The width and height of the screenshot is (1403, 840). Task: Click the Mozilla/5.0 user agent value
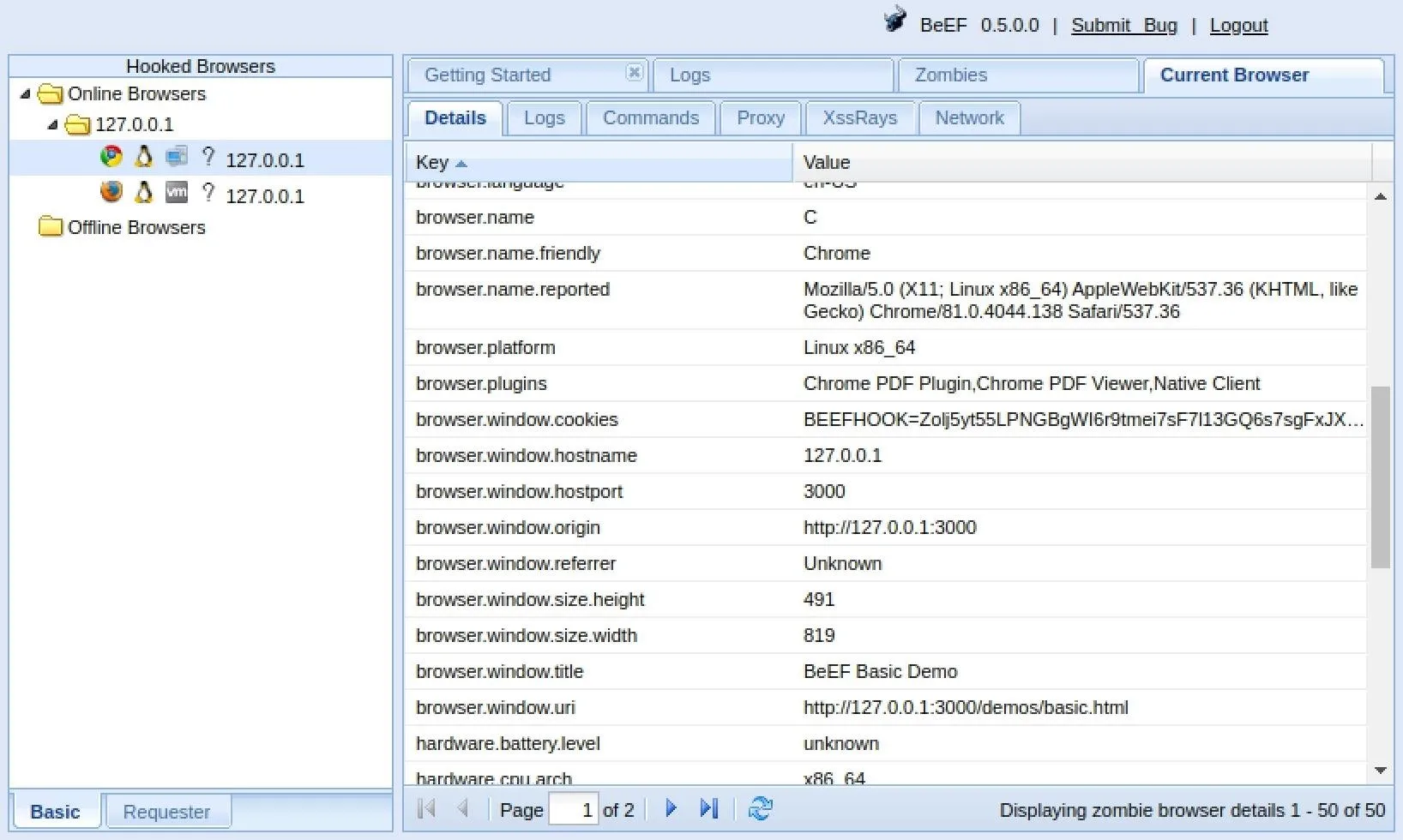coord(1081,300)
